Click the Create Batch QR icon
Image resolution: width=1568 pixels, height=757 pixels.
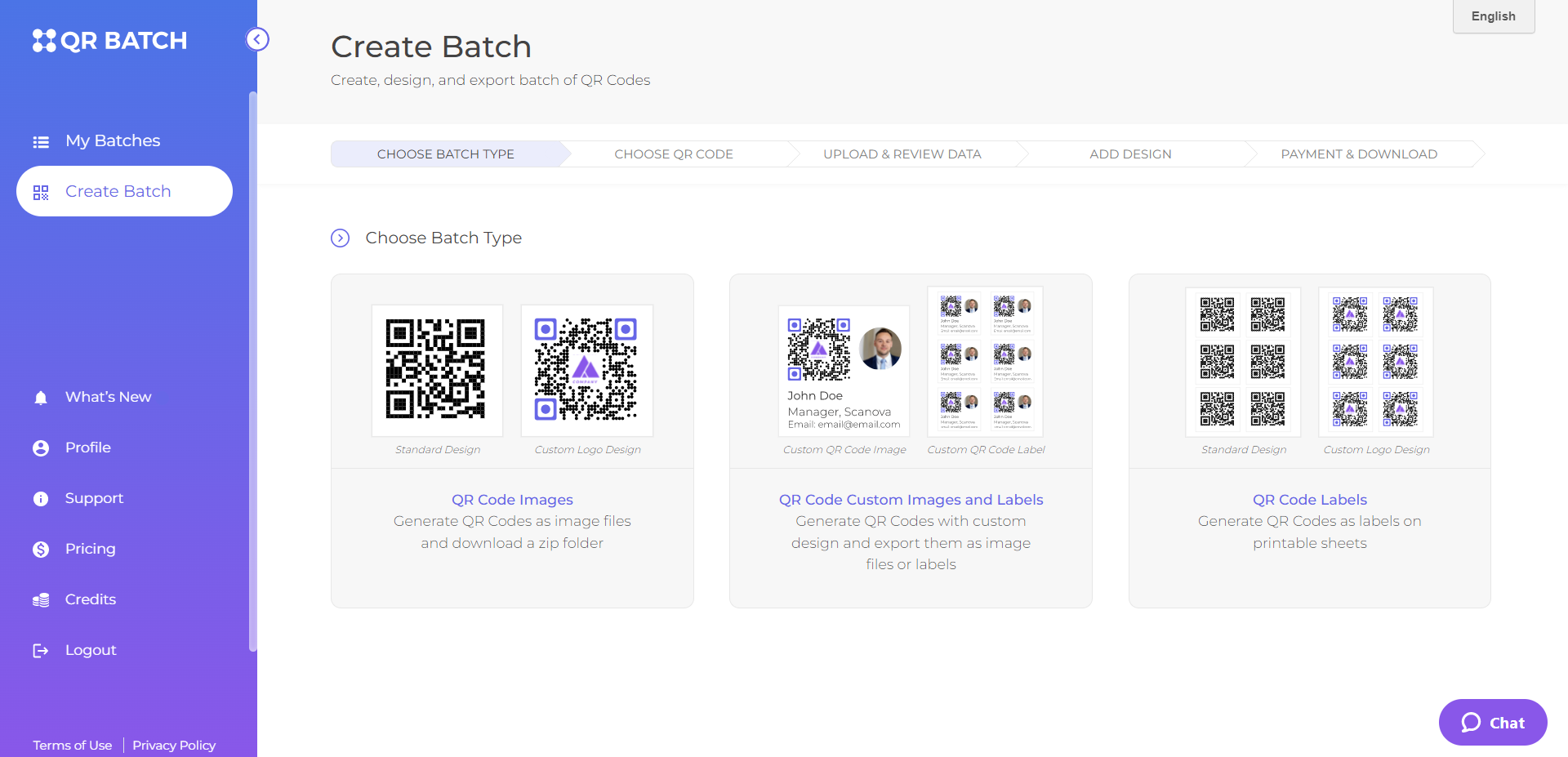41,192
